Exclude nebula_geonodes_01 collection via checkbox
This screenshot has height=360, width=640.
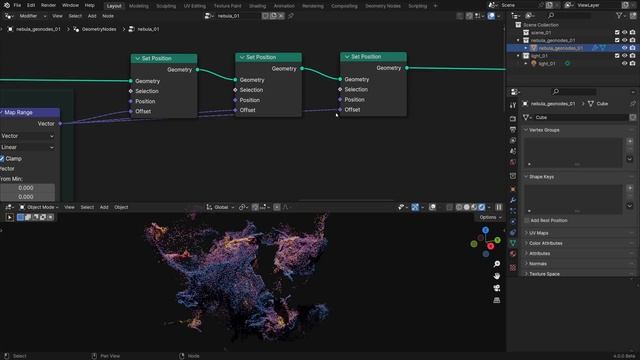pos(617,40)
